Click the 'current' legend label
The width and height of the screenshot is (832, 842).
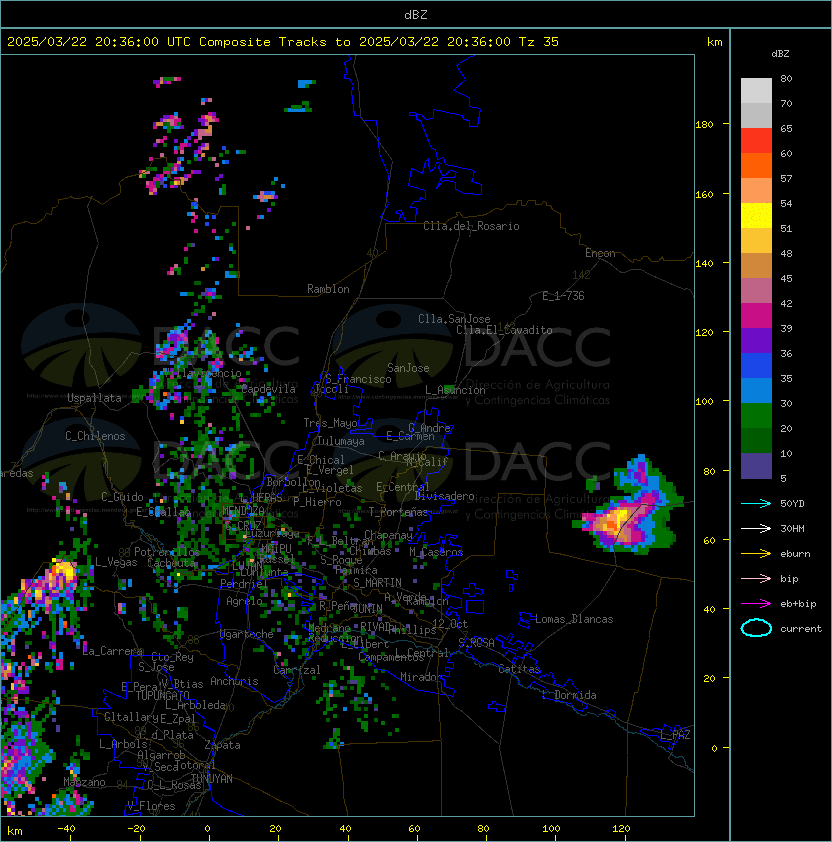[801, 628]
